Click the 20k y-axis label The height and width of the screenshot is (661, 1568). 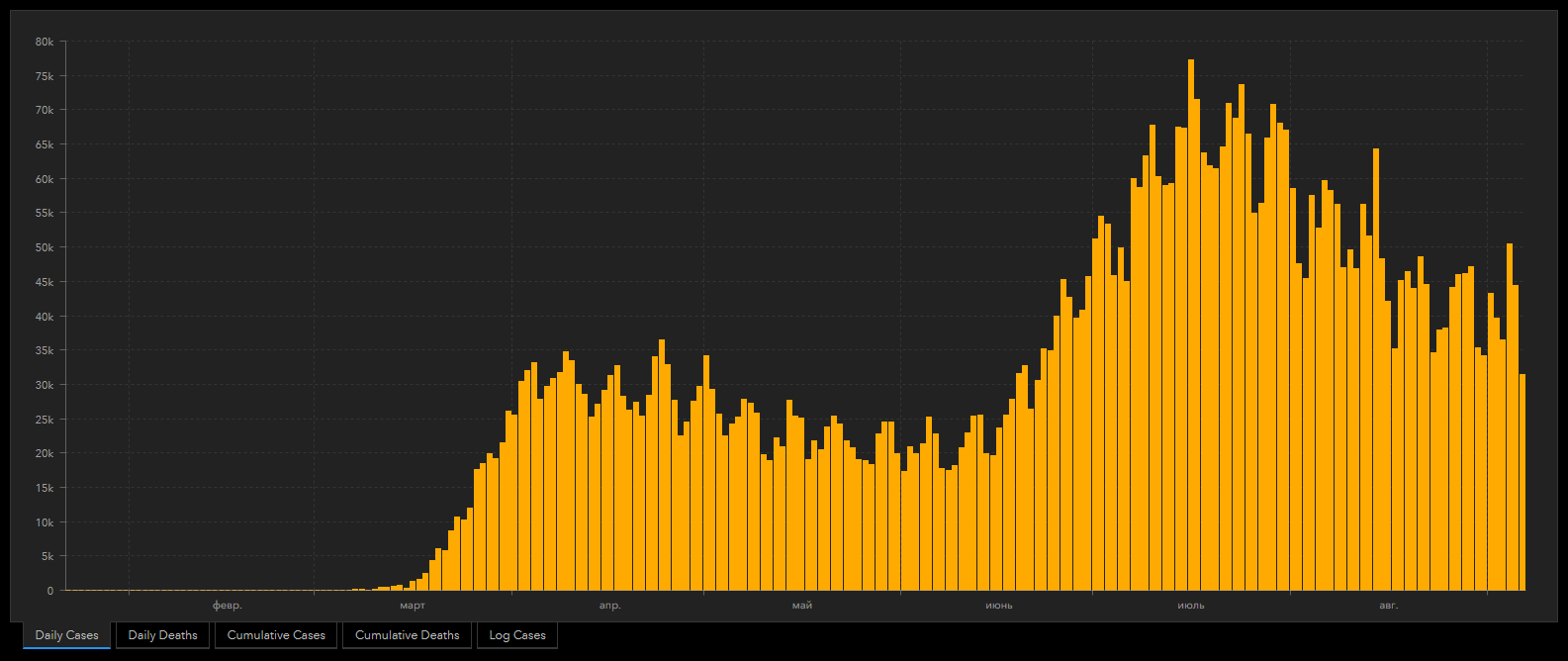coord(44,453)
